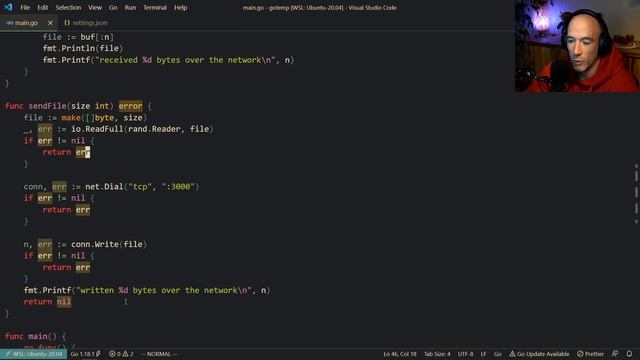Select the UTF-8 encoding status item

(465, 354)
